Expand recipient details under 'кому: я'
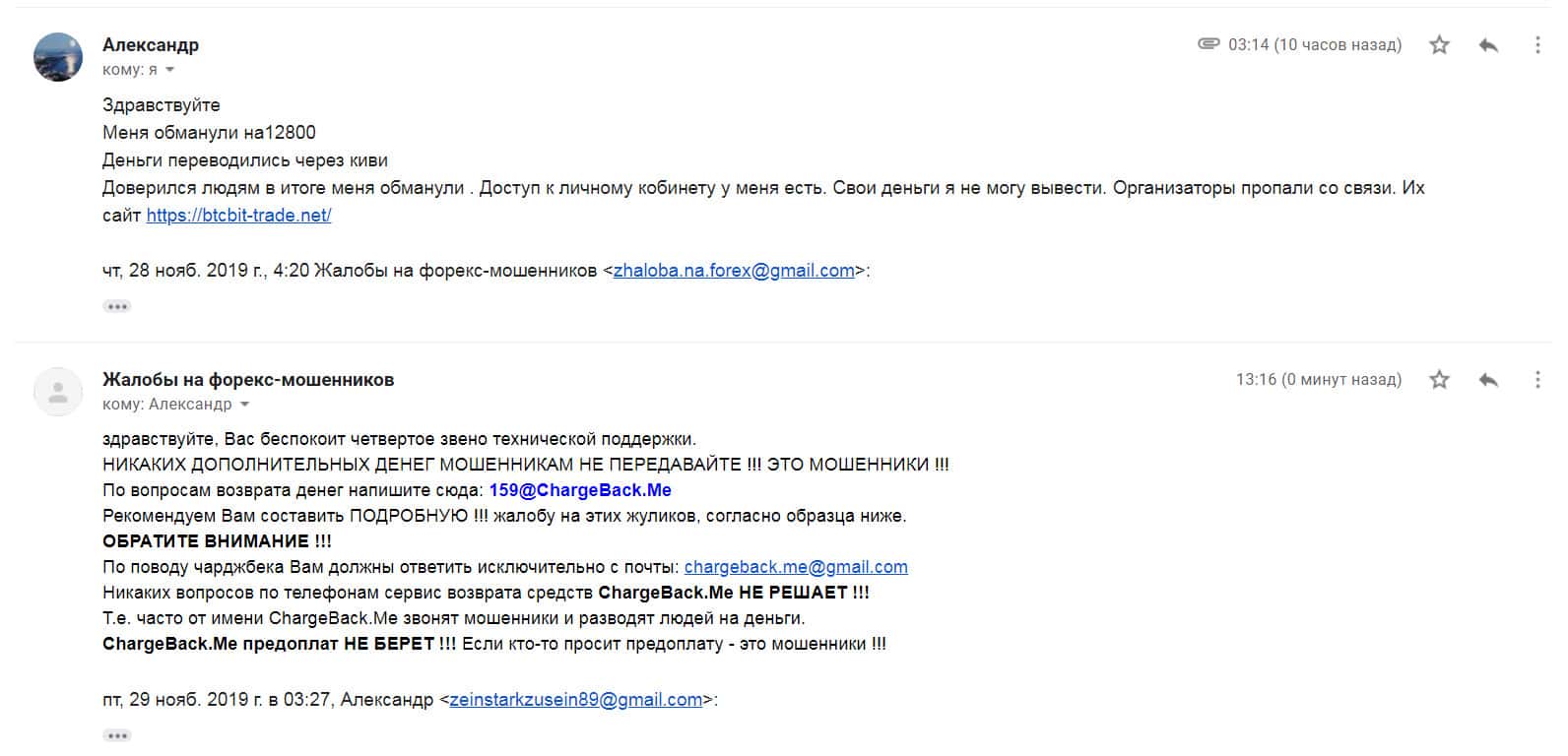 tap(169, 70)
